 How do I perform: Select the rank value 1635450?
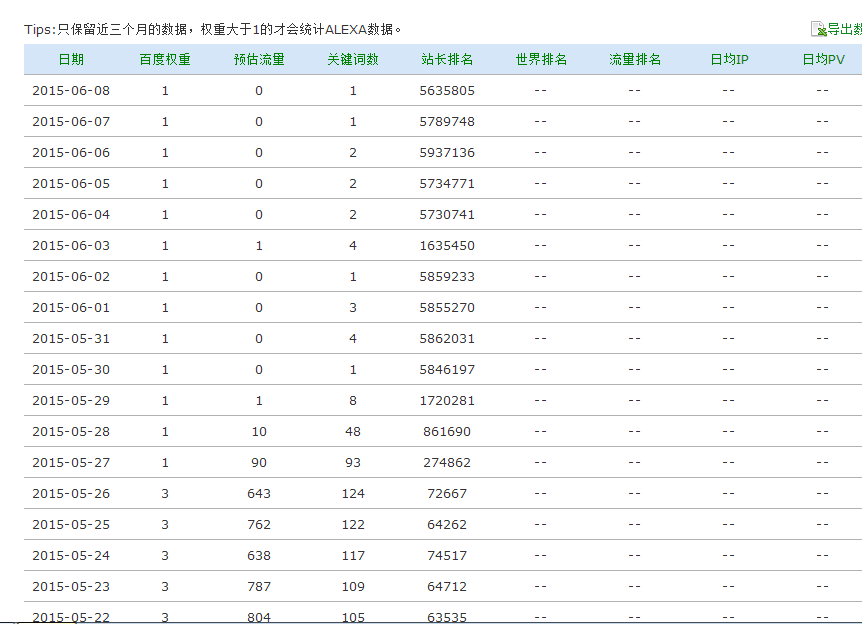pos(447,246)
